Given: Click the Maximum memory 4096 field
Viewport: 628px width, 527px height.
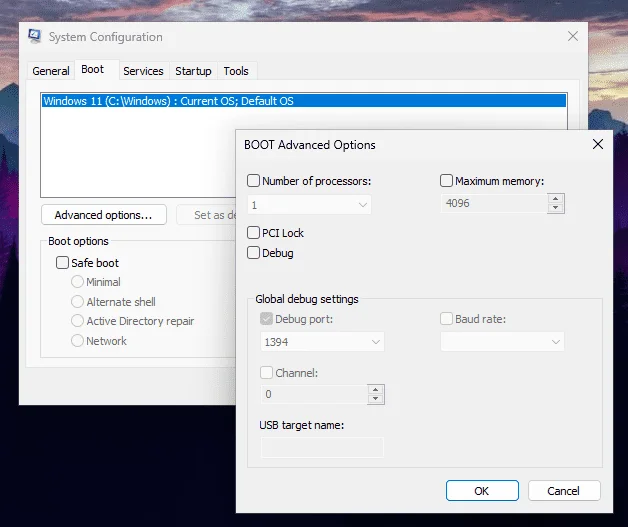Looking at the screenshot, I should coord(494,203).
